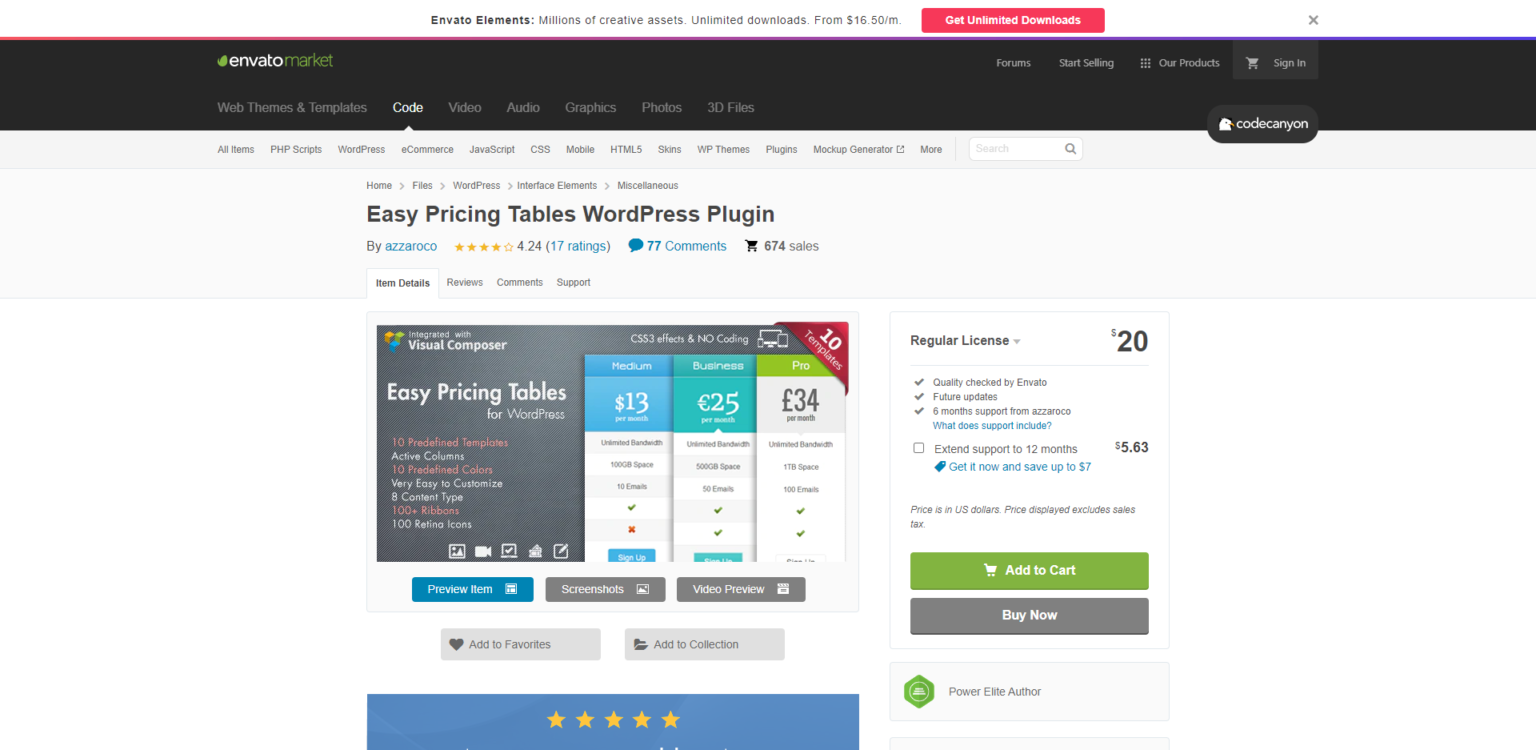Click the folder icon on Add to Collection

click(641, 644)
